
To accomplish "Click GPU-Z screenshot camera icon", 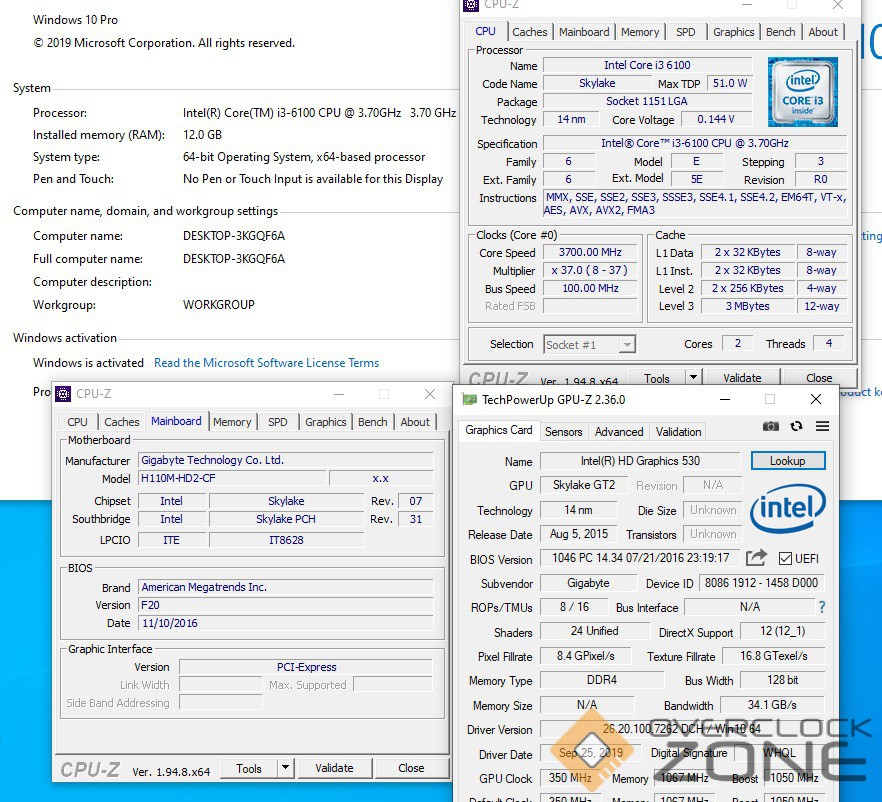I will point(771,426).
